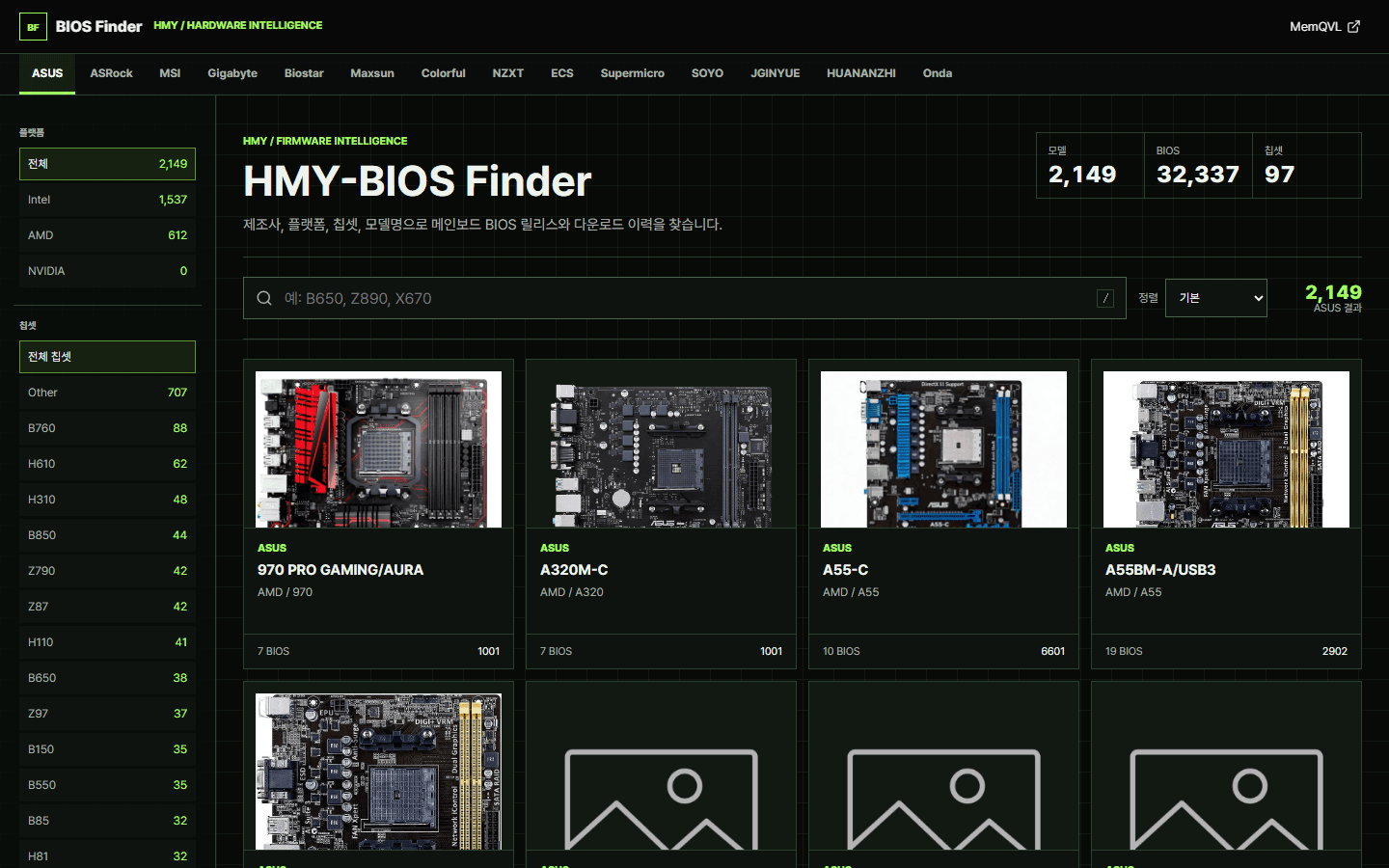Click the A55-C model title
1389x868 pixels.
[845, 570]
